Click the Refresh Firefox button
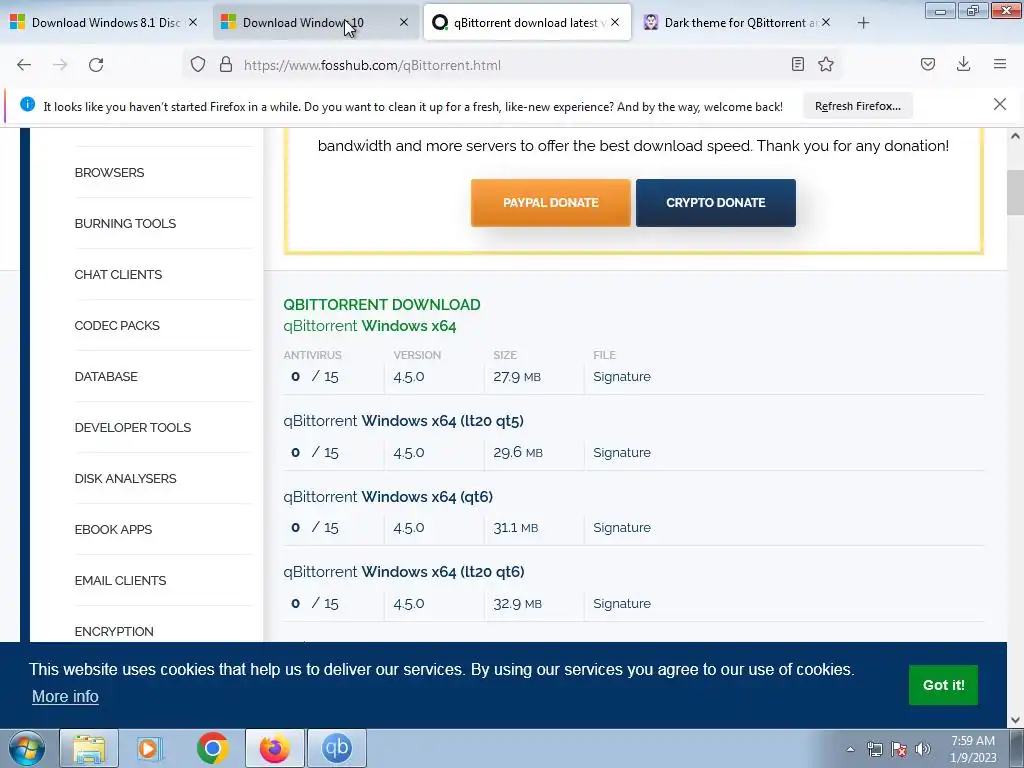Image resolution: width=1024 pixels, height=768 pixels. click(x=857, y=106)
